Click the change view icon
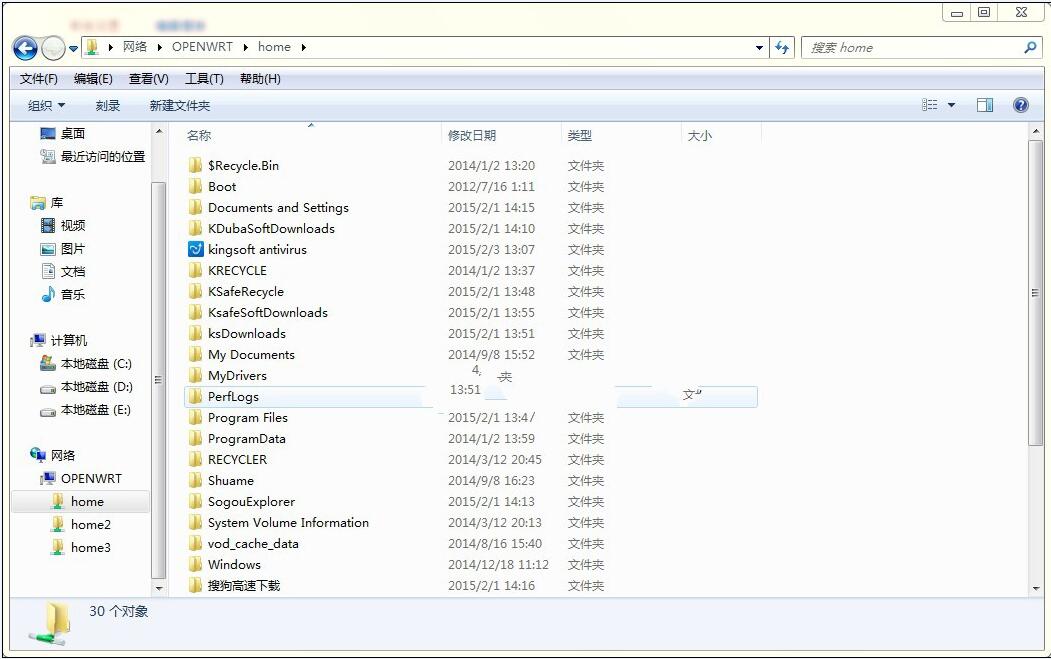Screen dimensions: 1051x659 tap(930, 105)
